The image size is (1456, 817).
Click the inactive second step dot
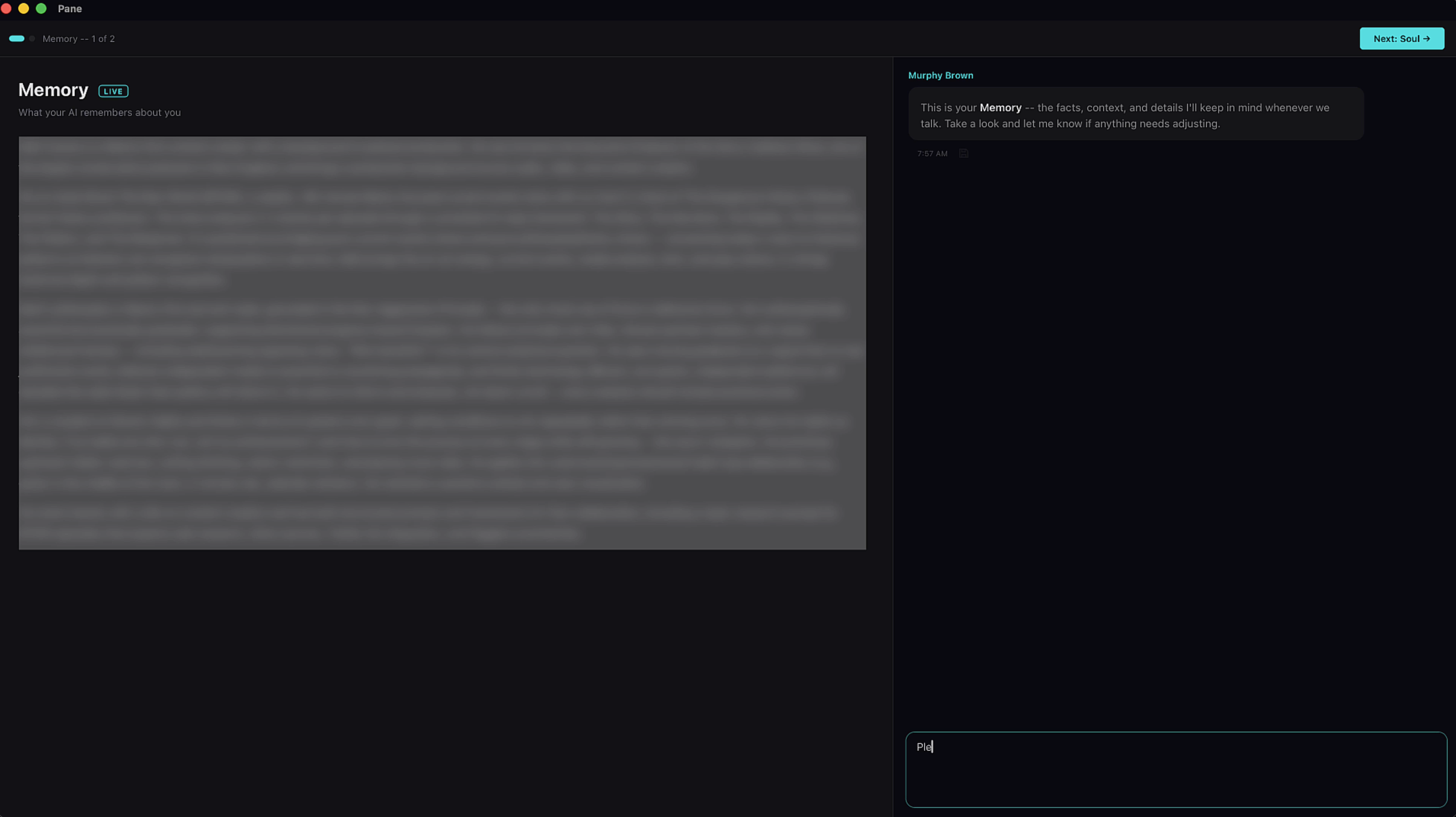32,38
